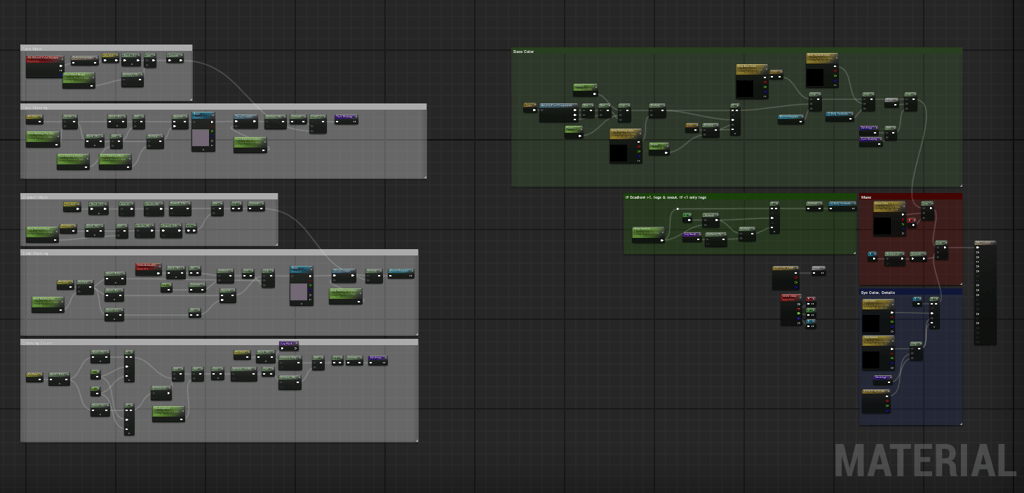Click the reroute dot in the "If Gradient" comment box
1024x493 pixels.
[x=678, y=209]
